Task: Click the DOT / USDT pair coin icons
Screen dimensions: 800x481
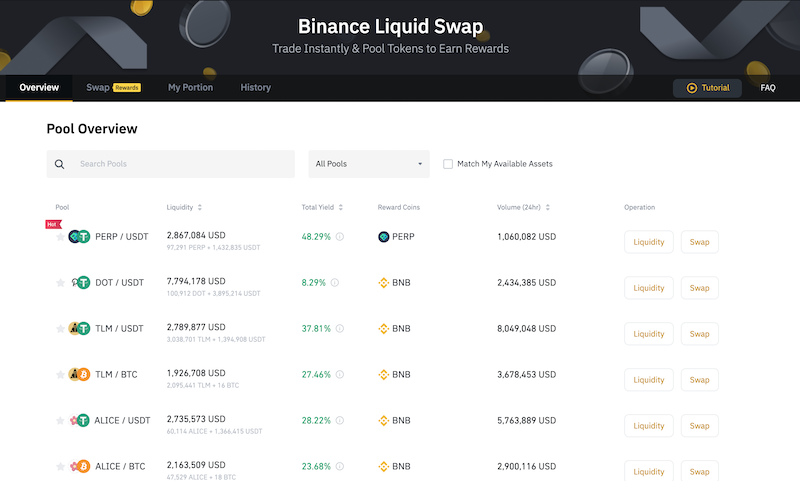Action: click(79, 283)
